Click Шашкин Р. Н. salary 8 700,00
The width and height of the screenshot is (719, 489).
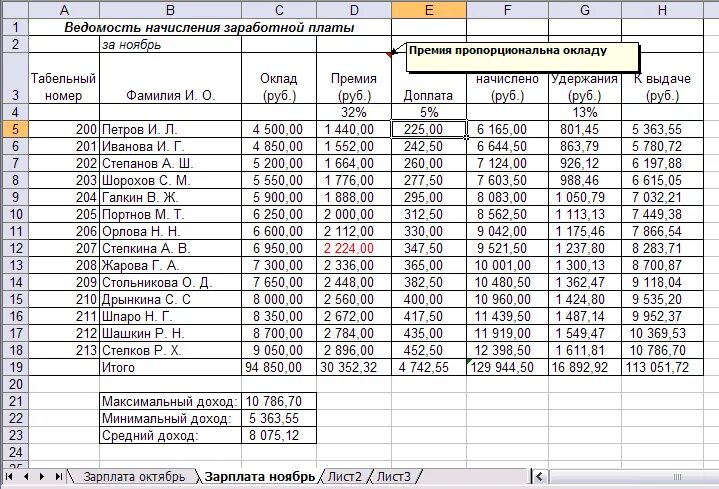[279, 333]
